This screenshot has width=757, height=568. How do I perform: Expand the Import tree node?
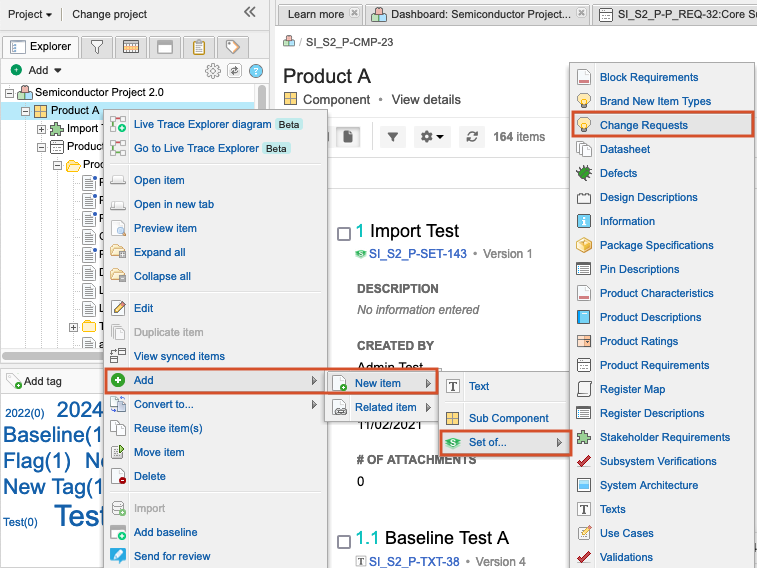click(42, 129)
